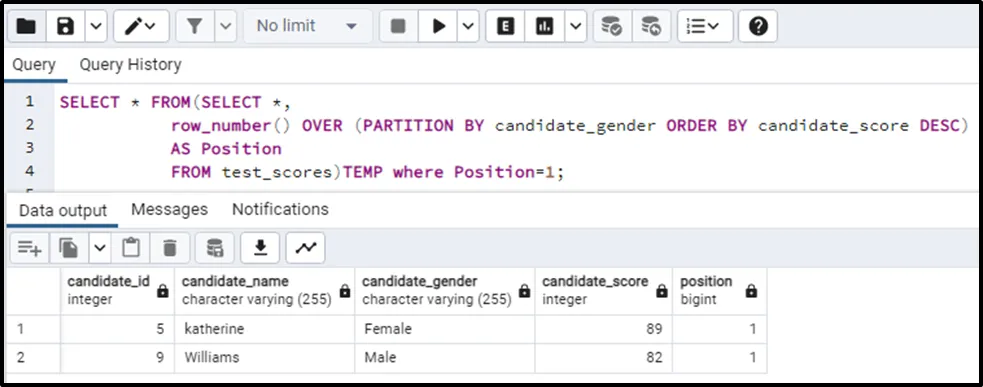This screenshot has height=387, width=983.
Task: Open the Graph Visualiser line chart icon
Action: pyautogui.click(x=306, y=248)
